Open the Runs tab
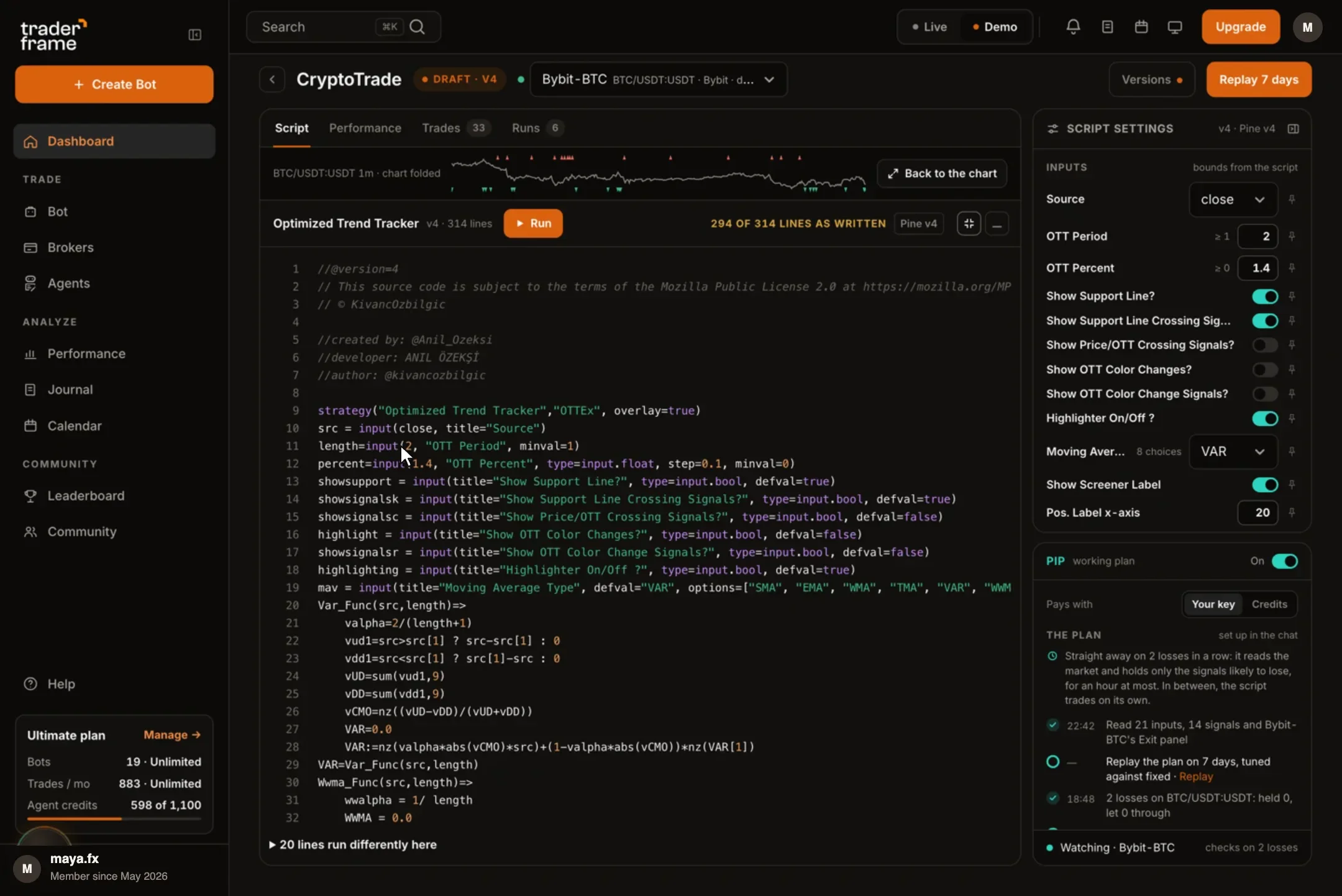 click(537, 128)
